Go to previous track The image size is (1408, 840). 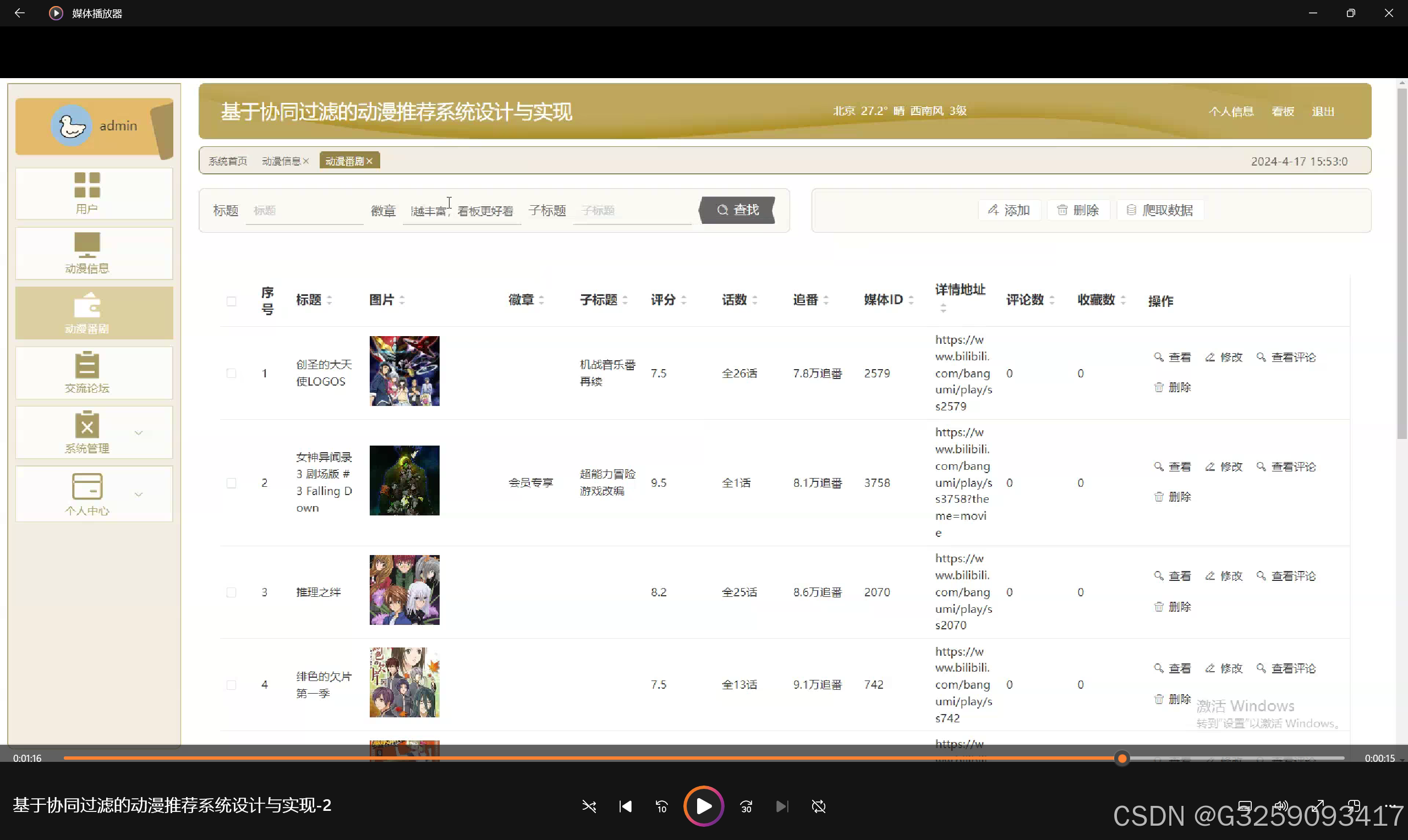coord(625,806)
